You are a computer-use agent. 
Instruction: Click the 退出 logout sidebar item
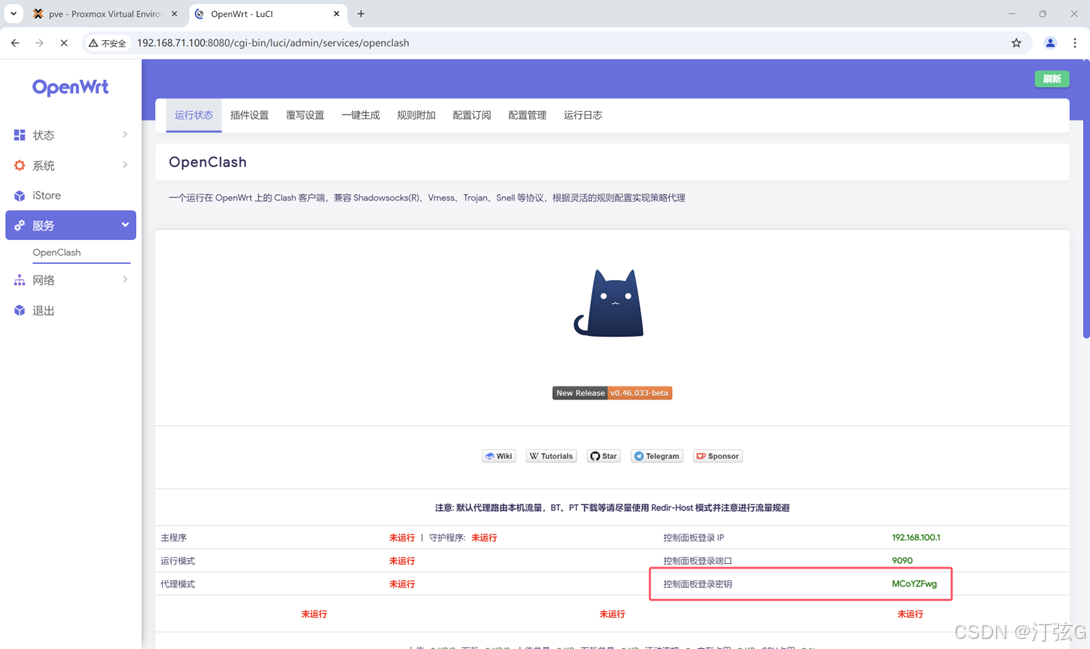tap(70, 311)
